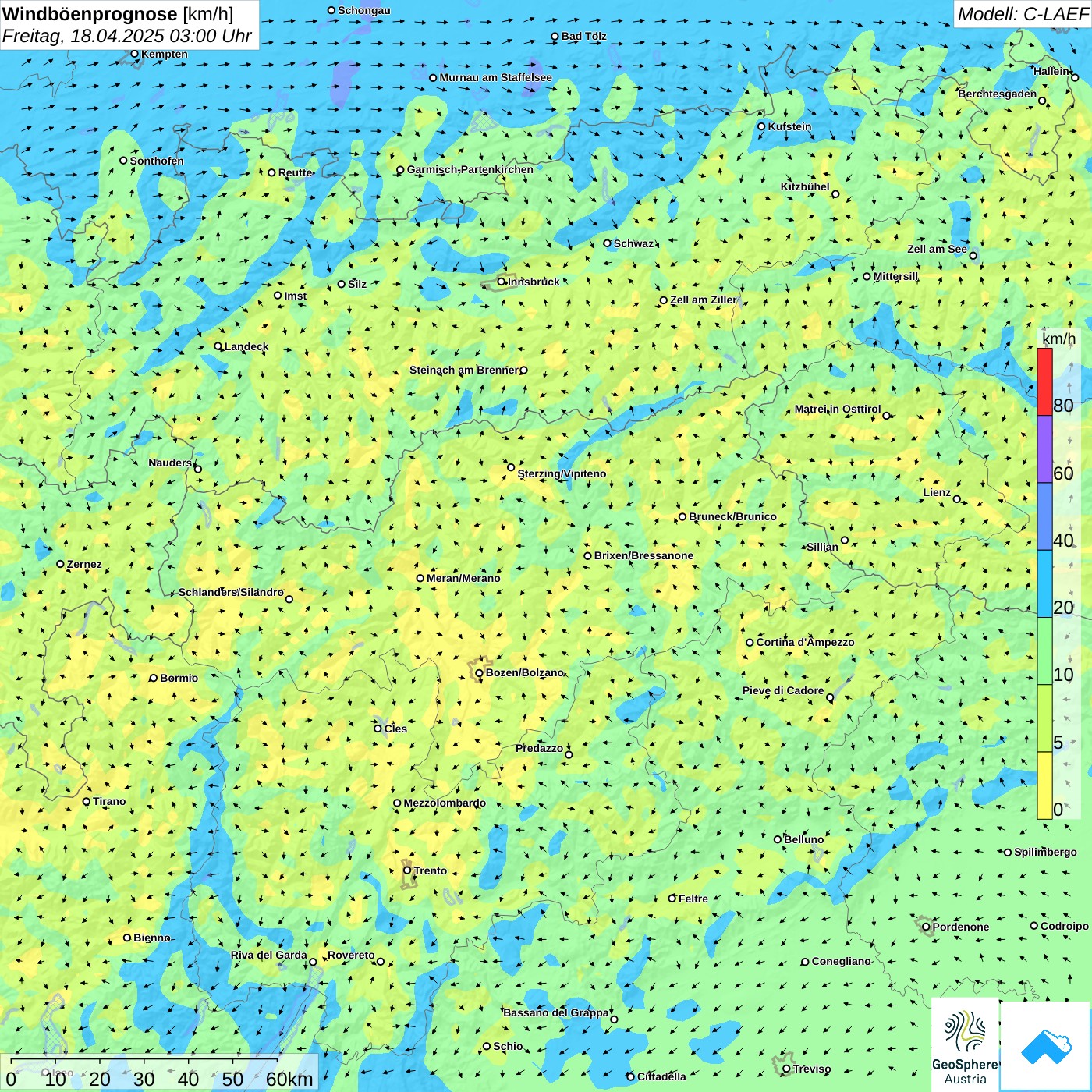Click the Murnau am Staffelsee label
This screenshot has width=1092, height=1092.
pyautogui.click(x=495, y=77)
